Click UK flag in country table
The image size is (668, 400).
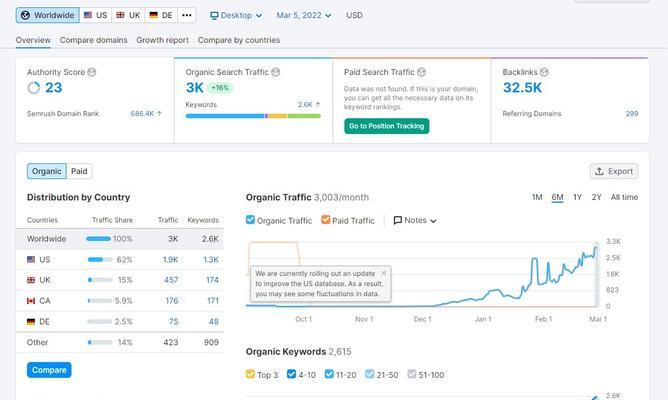31,280
